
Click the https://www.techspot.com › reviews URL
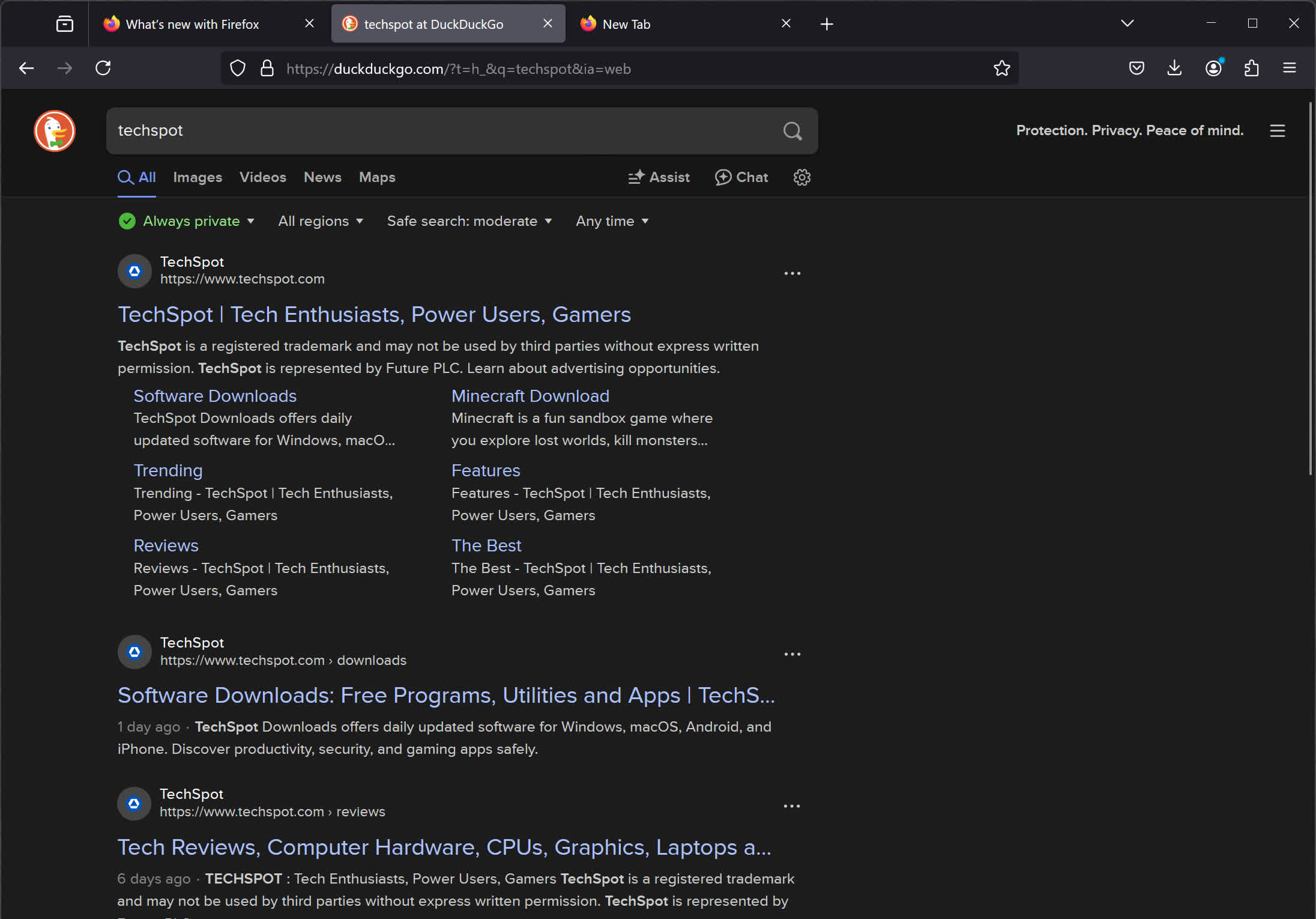coord(273,811)
